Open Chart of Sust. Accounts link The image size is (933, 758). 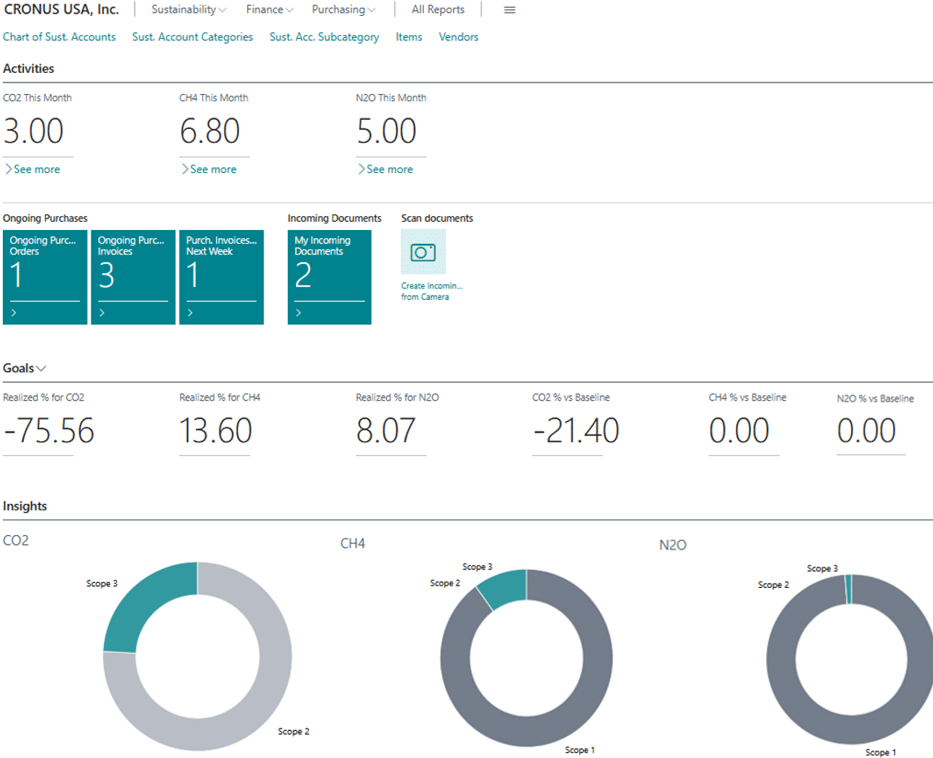[x=60, y=37]
